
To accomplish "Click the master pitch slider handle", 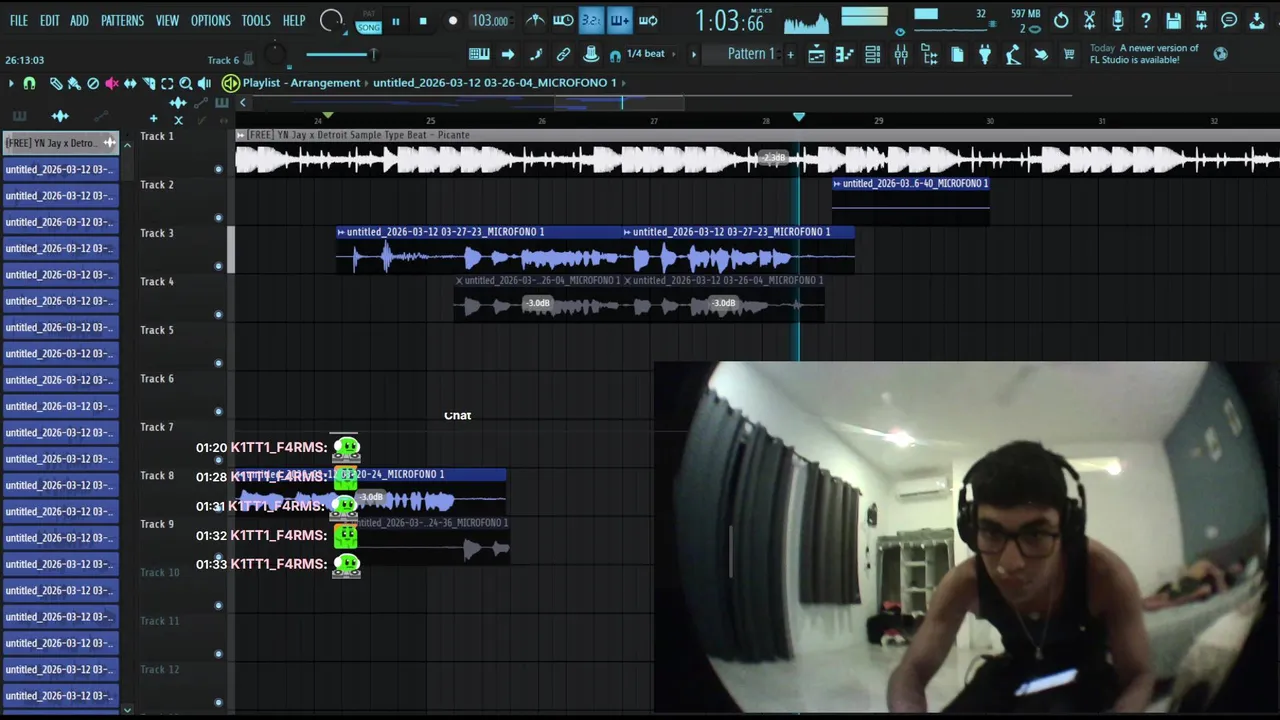I will tap(373, 54).
